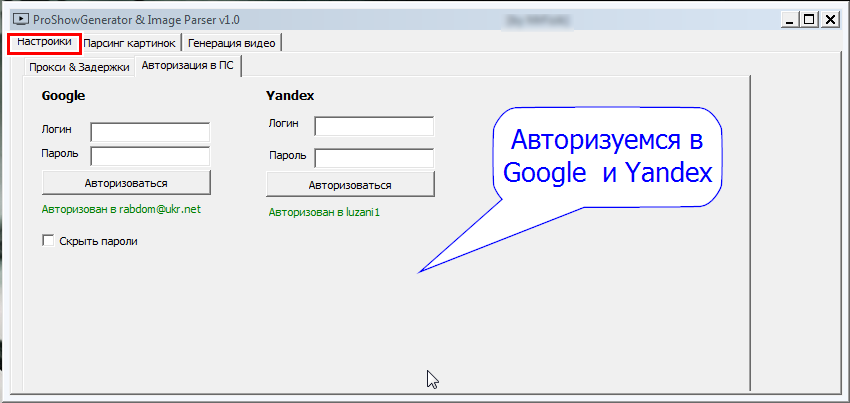Minimize the ProShowGenerator window
This screenshot has height=403, width=850.
790,20
